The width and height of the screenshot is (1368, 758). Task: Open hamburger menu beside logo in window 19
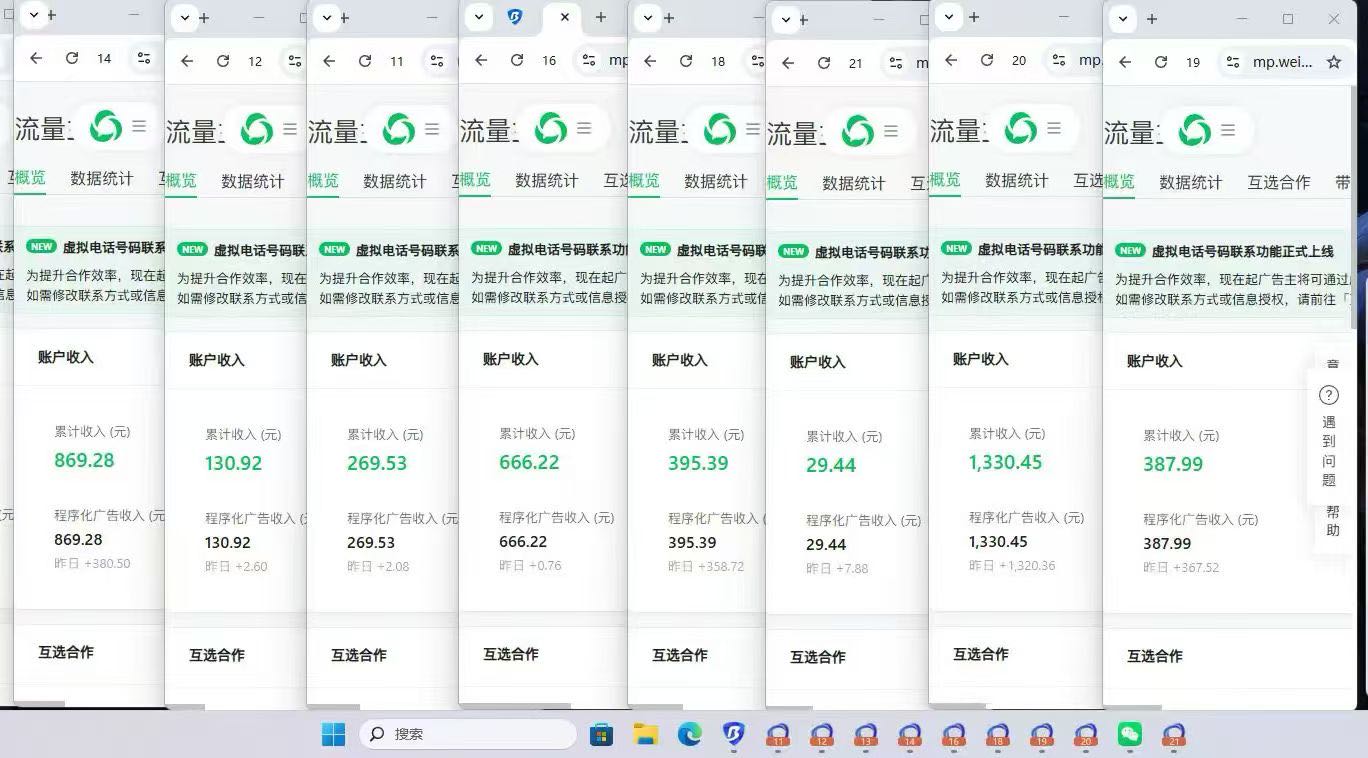click(x=1228, y=130)
